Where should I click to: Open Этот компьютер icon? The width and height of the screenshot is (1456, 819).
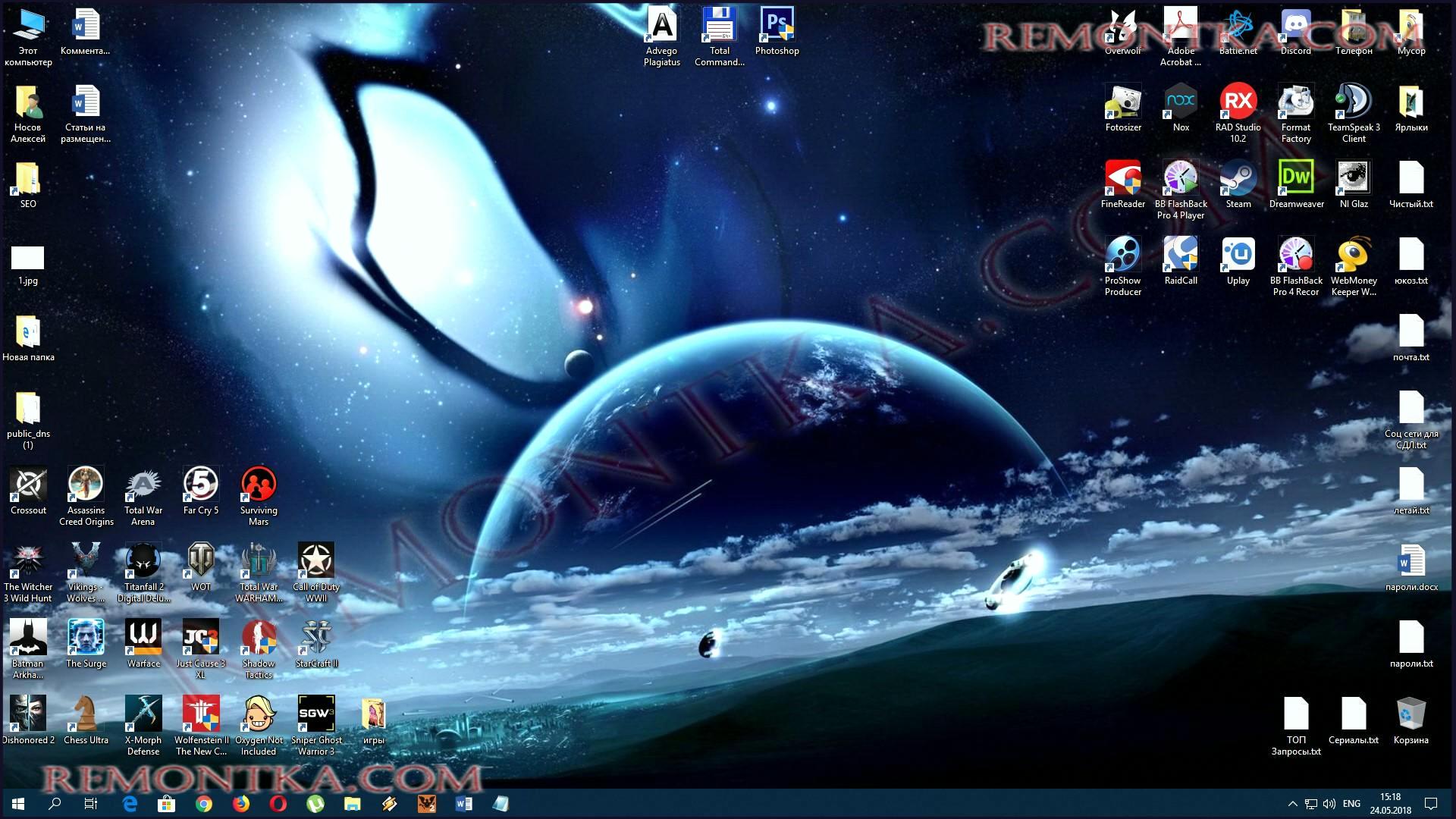point(28,36)
